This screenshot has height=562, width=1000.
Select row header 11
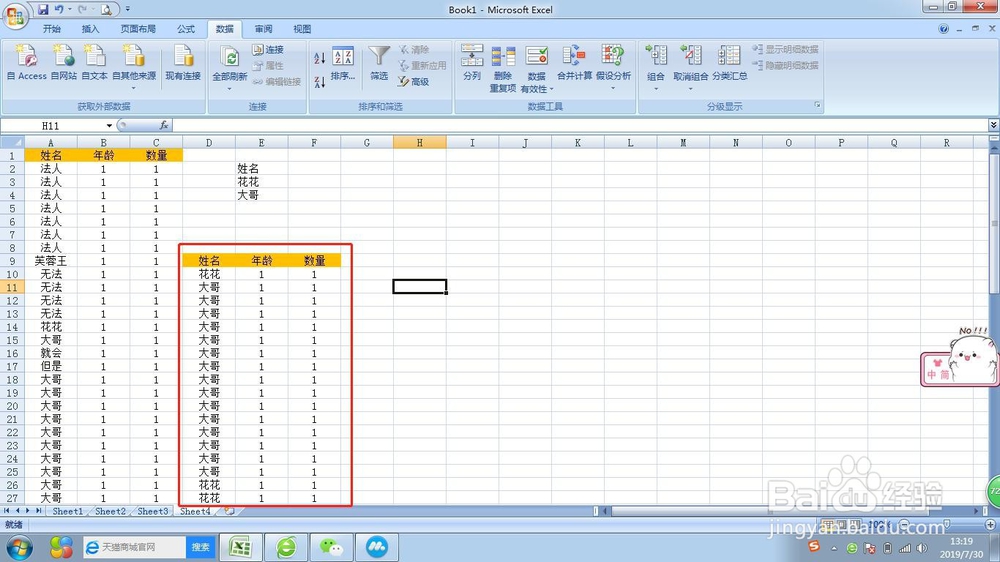coord(11,287)
